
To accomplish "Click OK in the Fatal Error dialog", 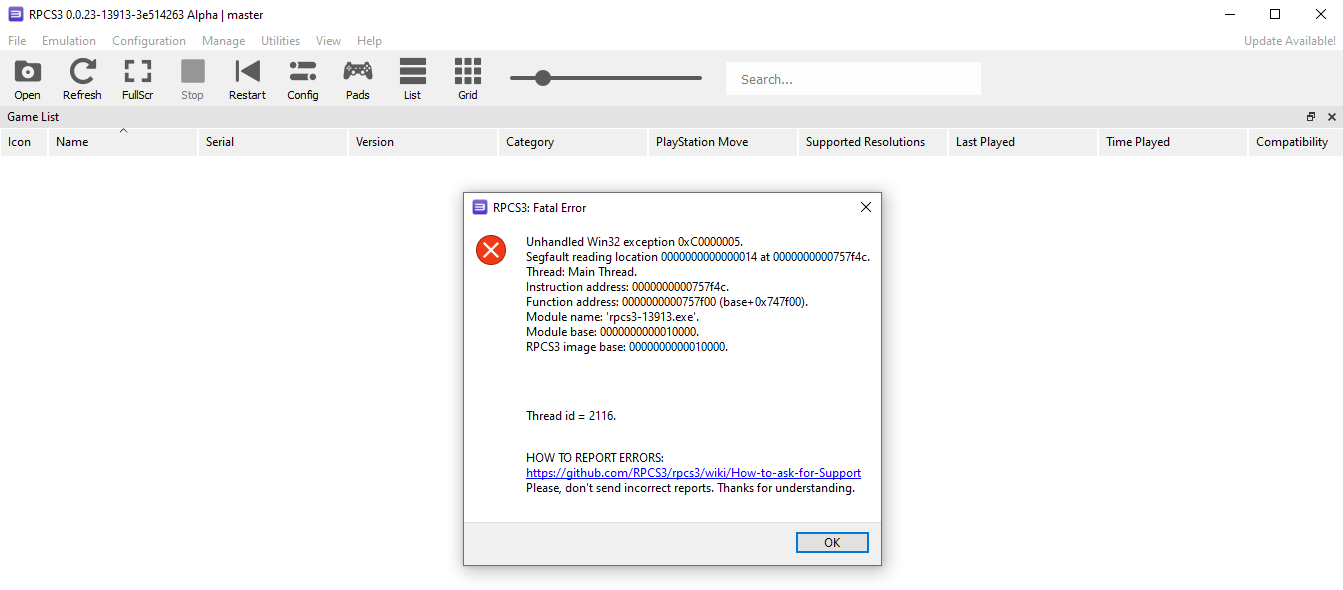I will tap(832, 542).
